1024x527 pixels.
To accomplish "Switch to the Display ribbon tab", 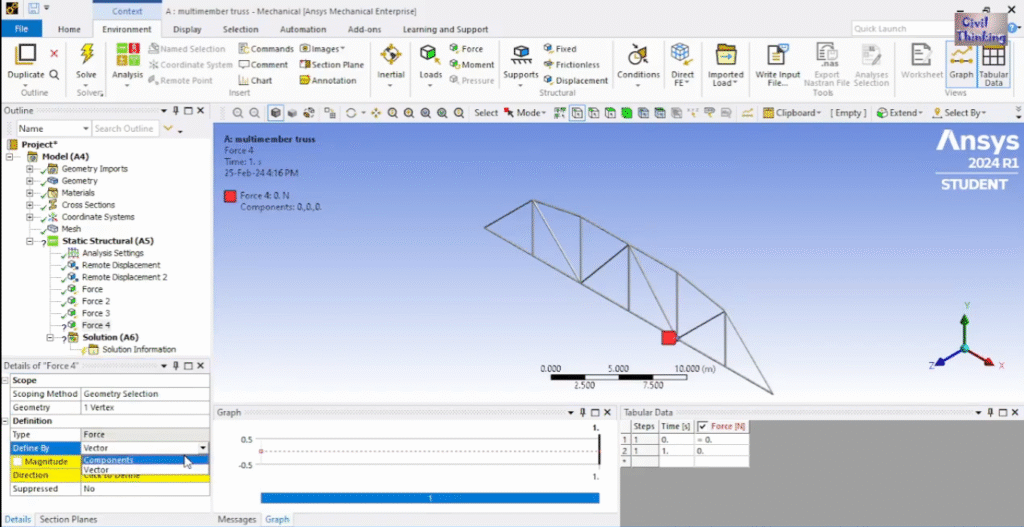I will [x=186, y=29].
